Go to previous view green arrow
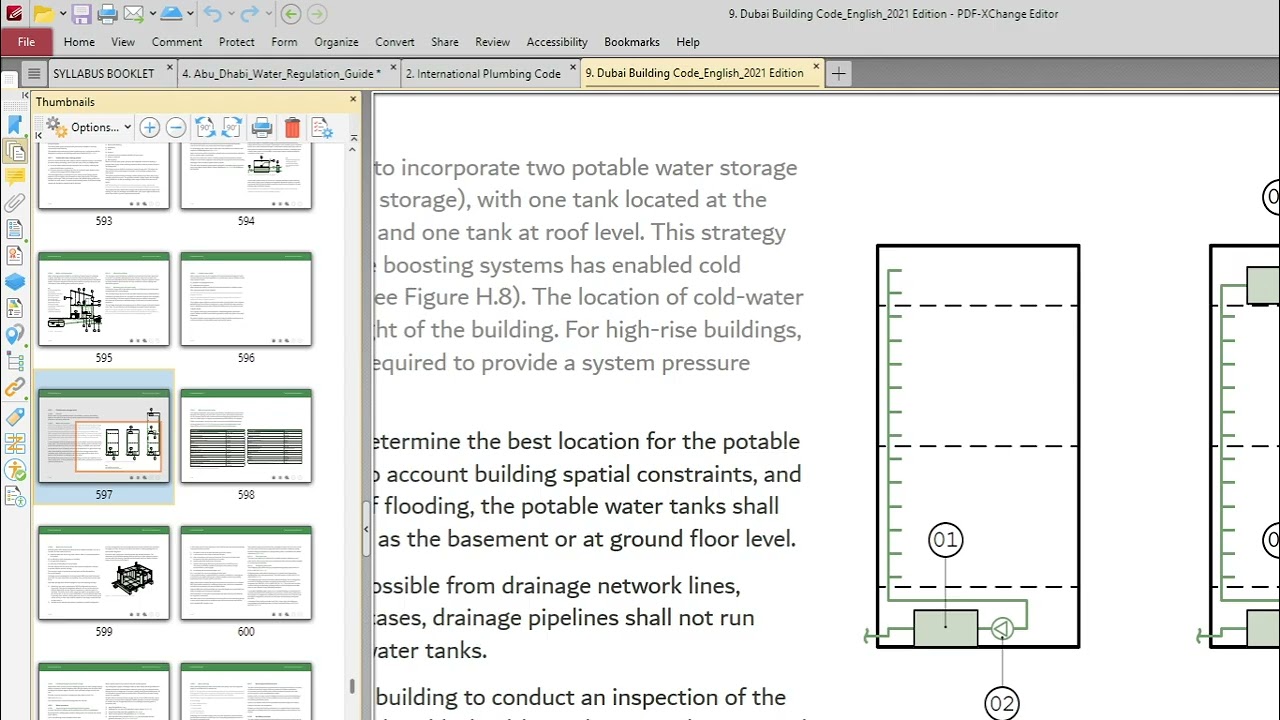The height and width of the screenshot is (720, 1280). click(290, 14)
